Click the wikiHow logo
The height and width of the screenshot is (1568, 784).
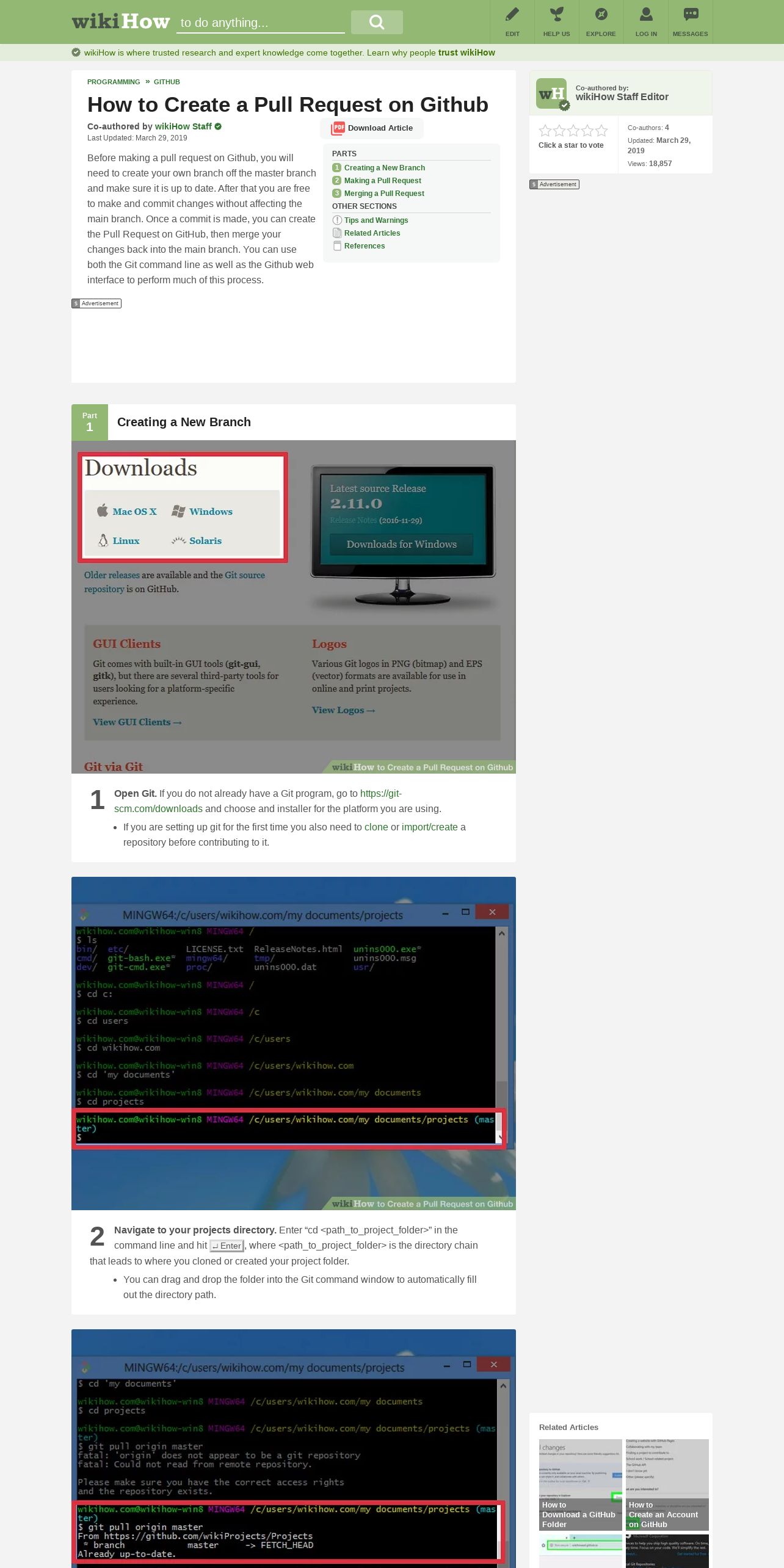coord(121,22)
